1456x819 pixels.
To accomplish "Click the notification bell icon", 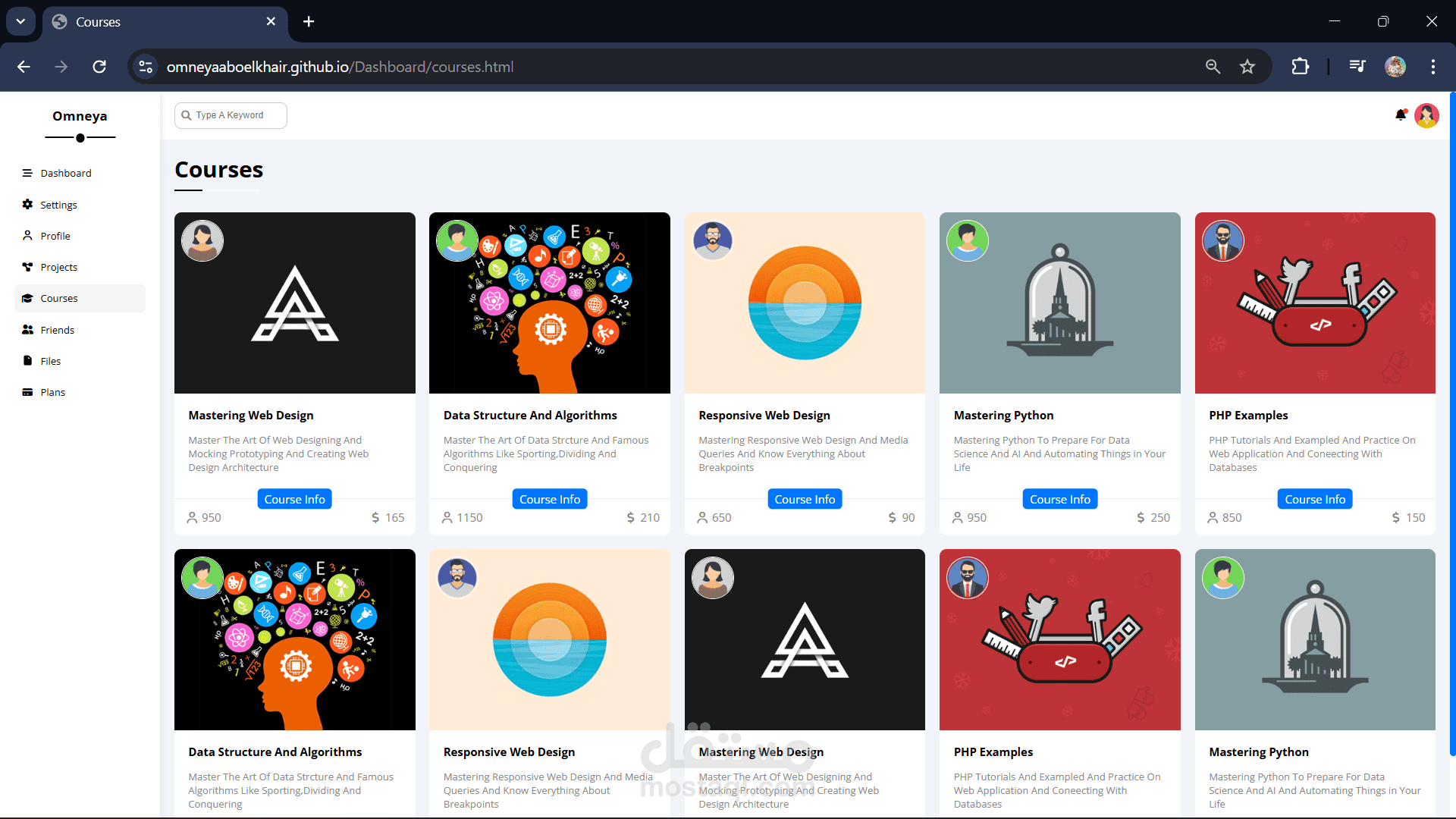I will [1400, 115].
